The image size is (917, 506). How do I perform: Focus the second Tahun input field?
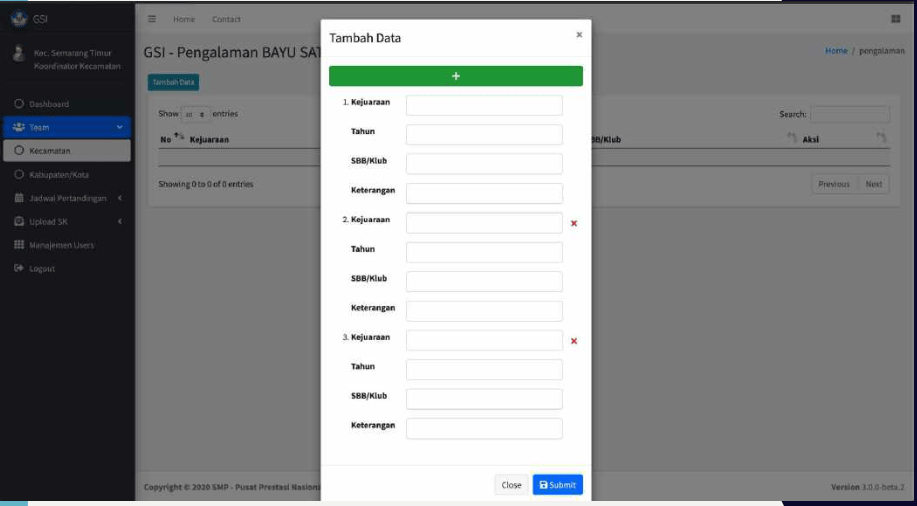tap(484, 252)
